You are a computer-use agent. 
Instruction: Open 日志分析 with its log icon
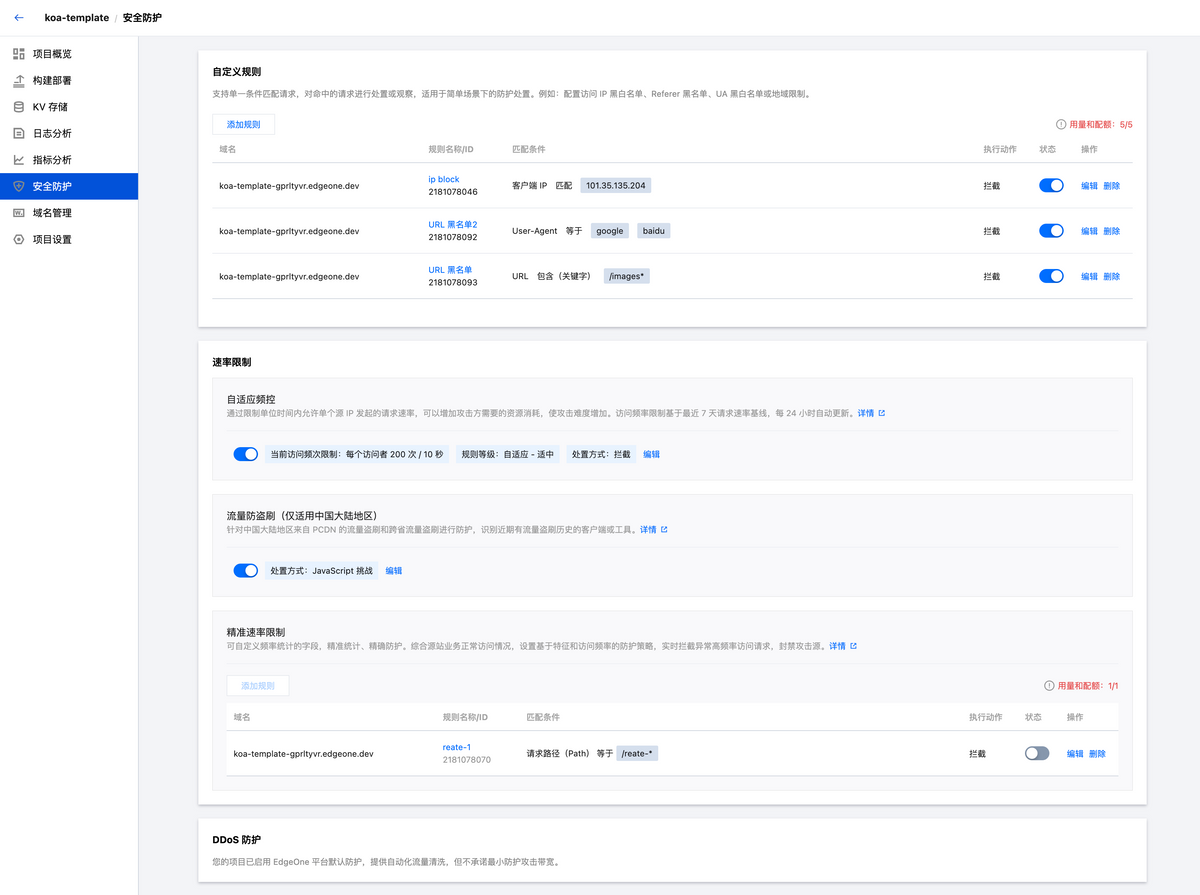tap(18, 133)
